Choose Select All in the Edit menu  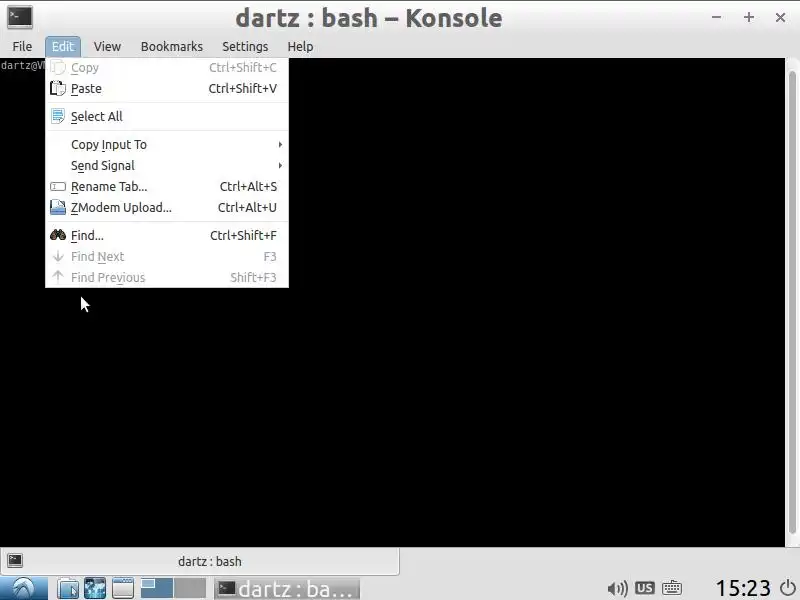point(167,116)
